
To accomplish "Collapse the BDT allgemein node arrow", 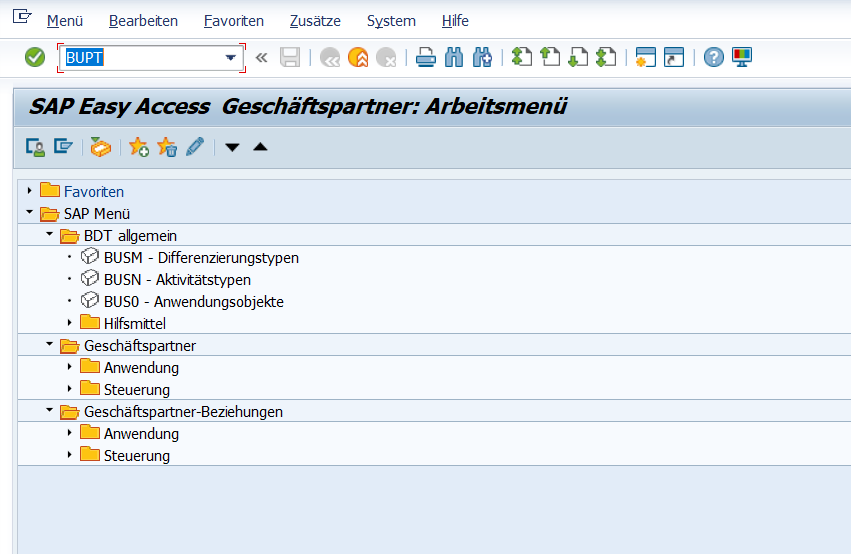I will click(x=49, y=234).
